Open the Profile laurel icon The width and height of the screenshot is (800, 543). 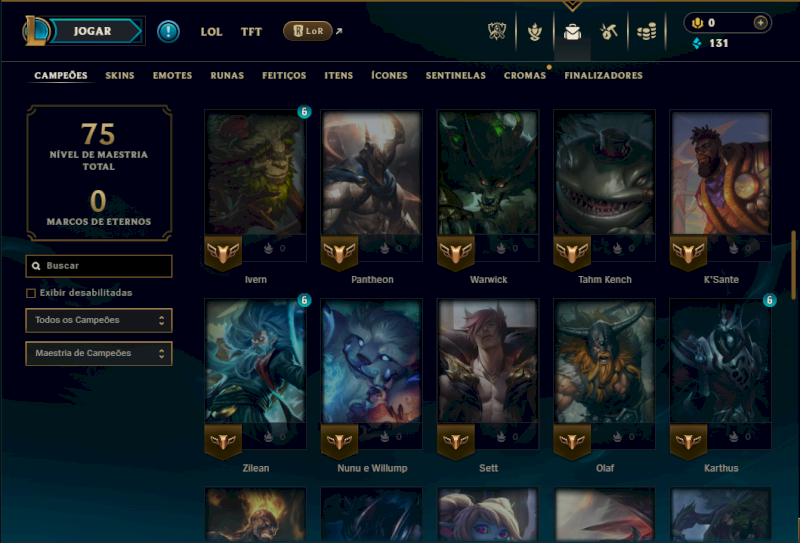[x=535, y=32]
